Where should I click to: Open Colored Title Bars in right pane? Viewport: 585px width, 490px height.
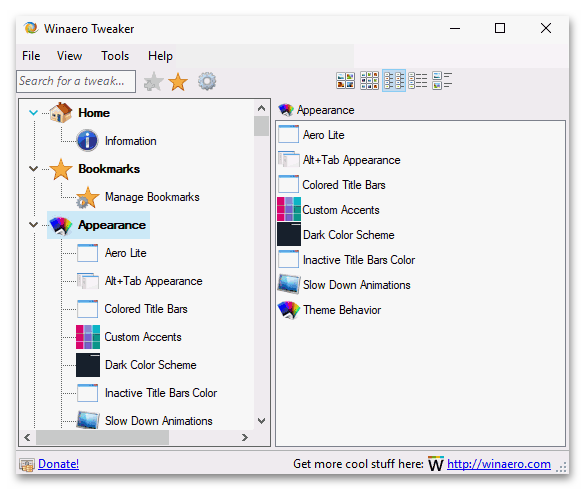point(344,185)
